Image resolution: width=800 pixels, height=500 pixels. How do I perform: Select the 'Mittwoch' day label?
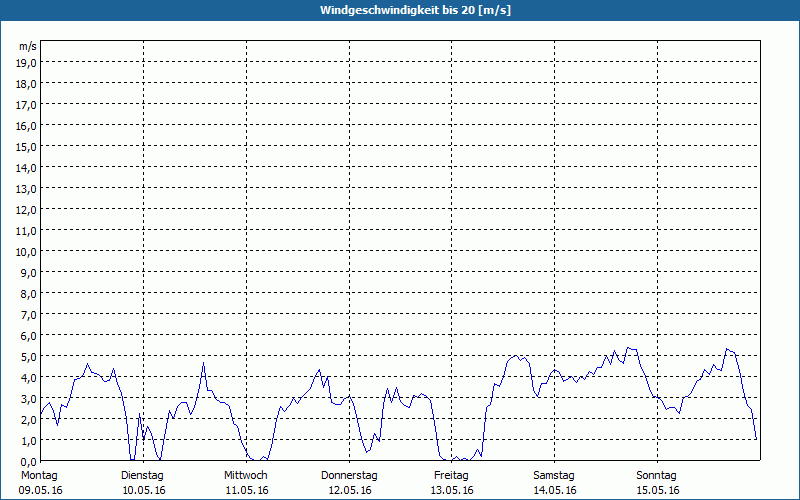(245, 476)
